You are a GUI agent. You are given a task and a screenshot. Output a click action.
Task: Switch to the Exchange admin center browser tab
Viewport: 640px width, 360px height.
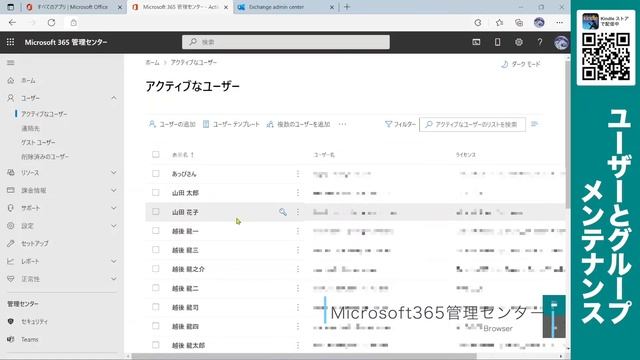(286, 7)
